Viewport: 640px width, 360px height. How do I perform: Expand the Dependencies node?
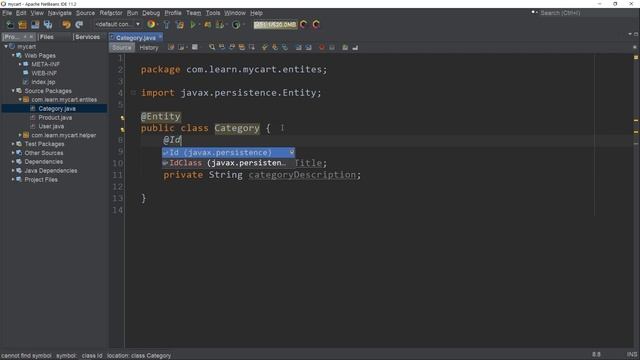(13, 162)
